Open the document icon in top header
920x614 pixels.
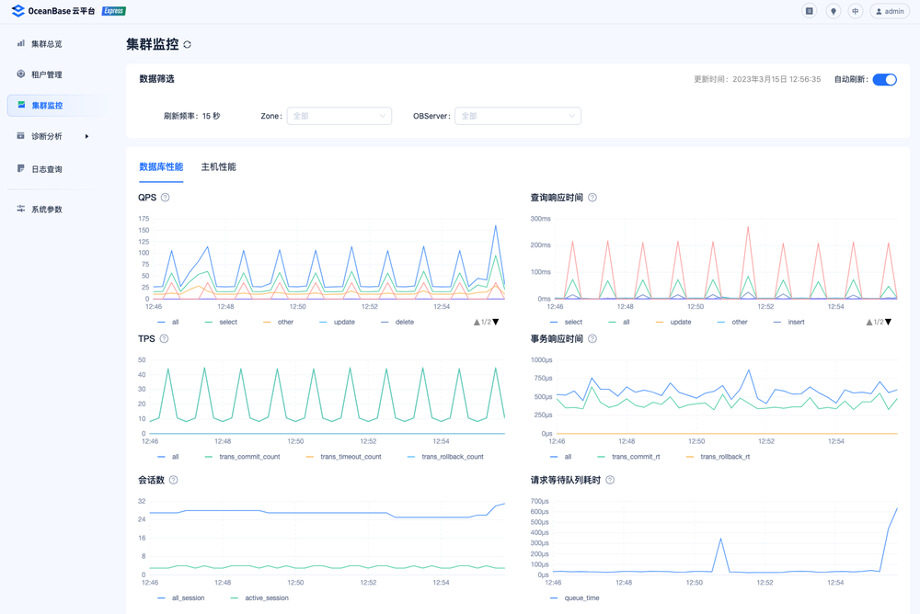point(809,11)
